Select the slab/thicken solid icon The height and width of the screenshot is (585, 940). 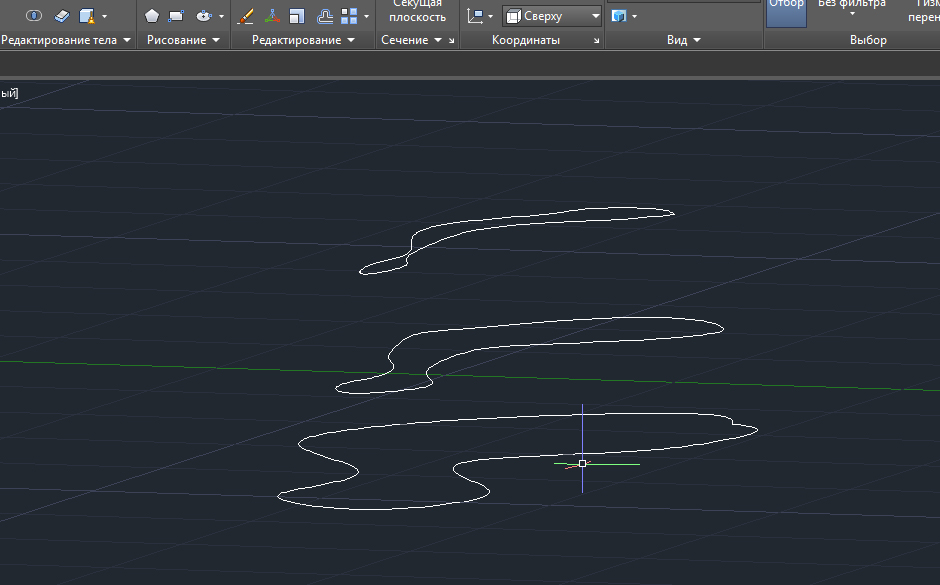[62, 16]
